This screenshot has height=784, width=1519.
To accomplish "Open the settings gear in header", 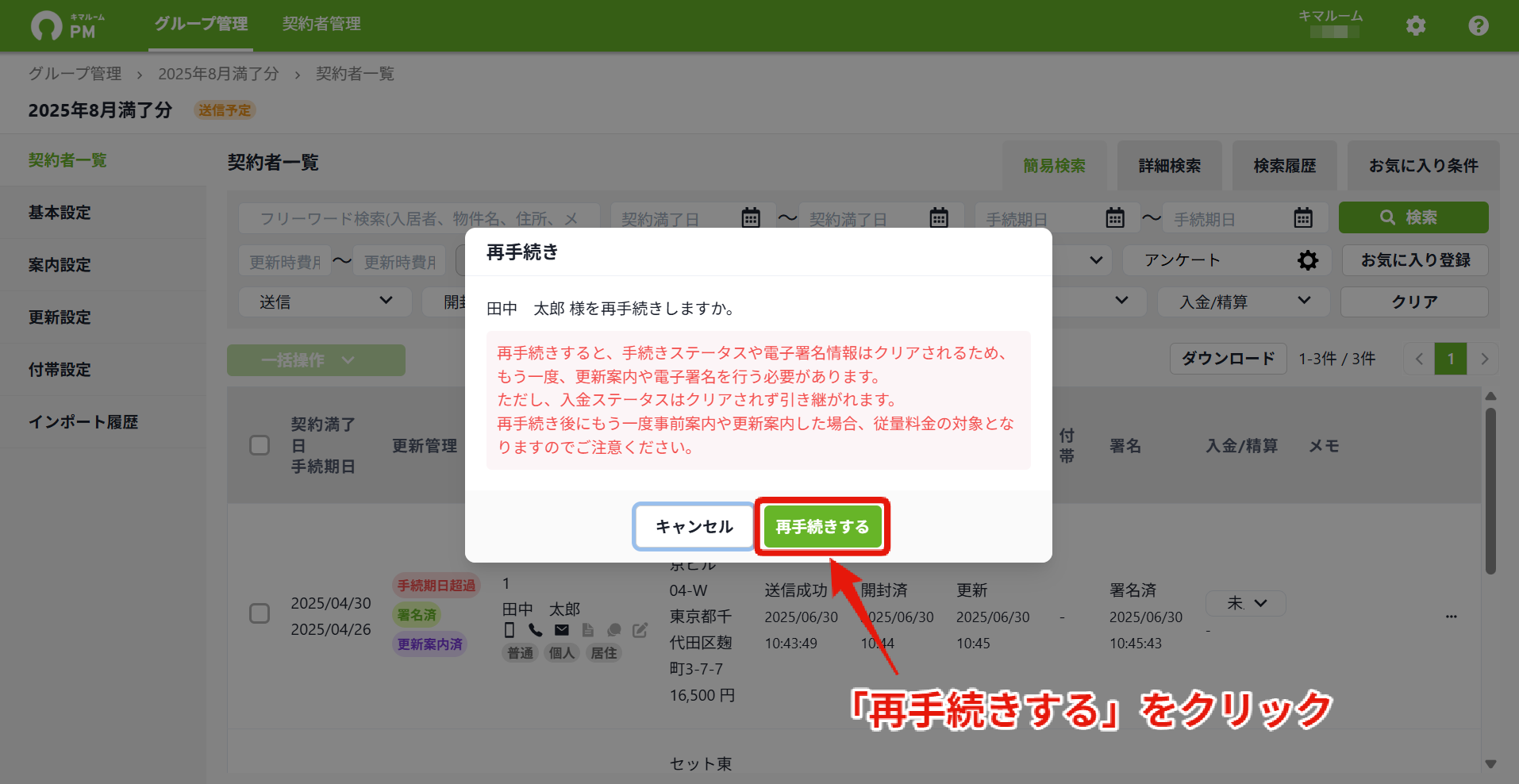I will [x=1416, y=25].
